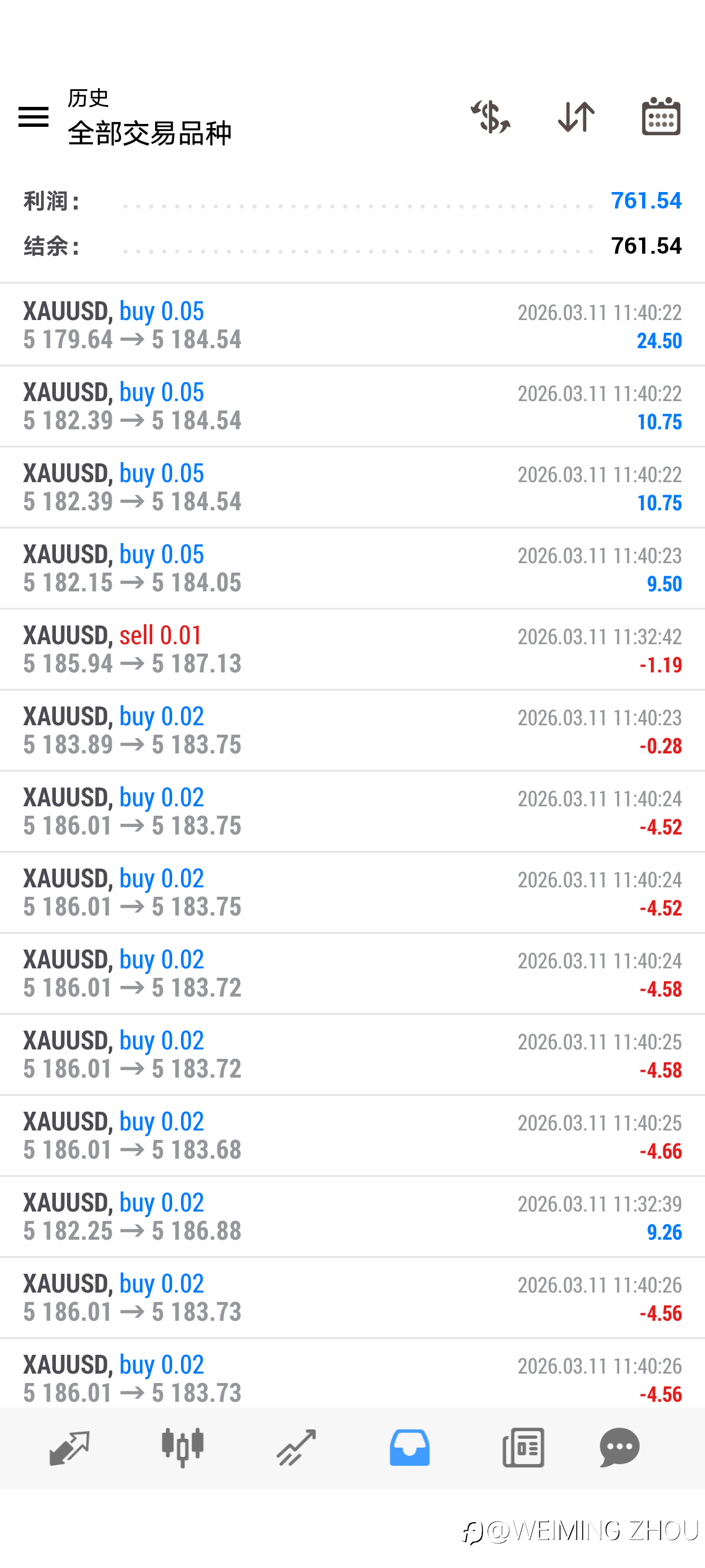Tap the 结余 balance summary row
This screenshot has height=1568, width=705.
(x=352, y=246)
